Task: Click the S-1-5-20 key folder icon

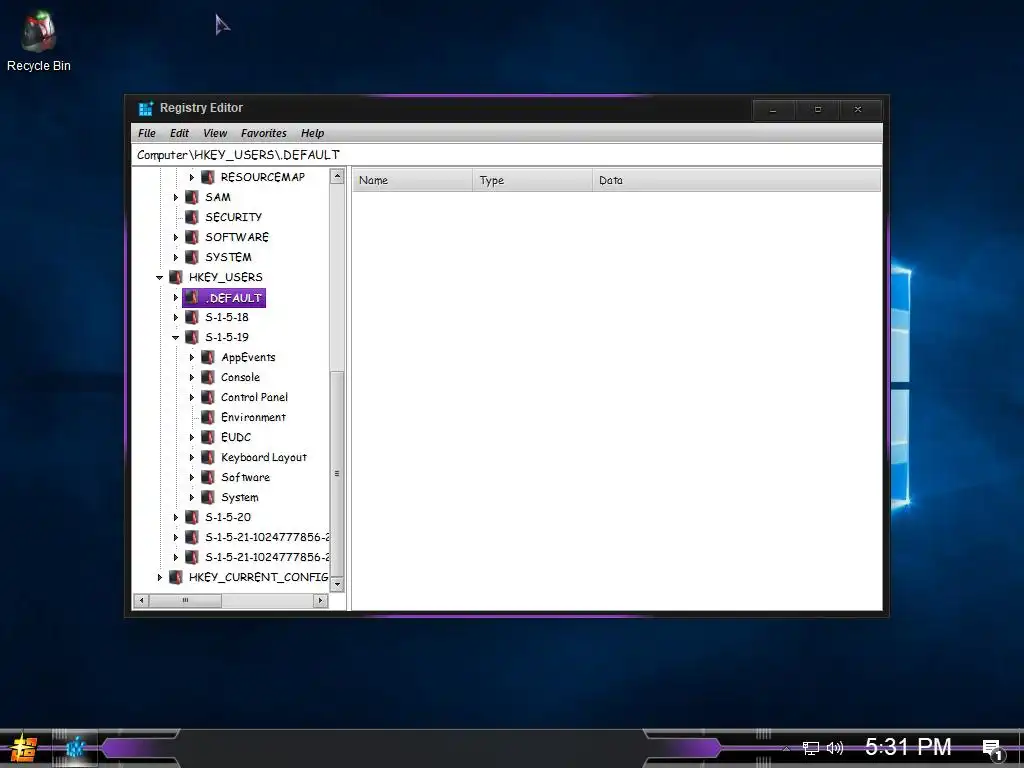Action: click(192, 517)
